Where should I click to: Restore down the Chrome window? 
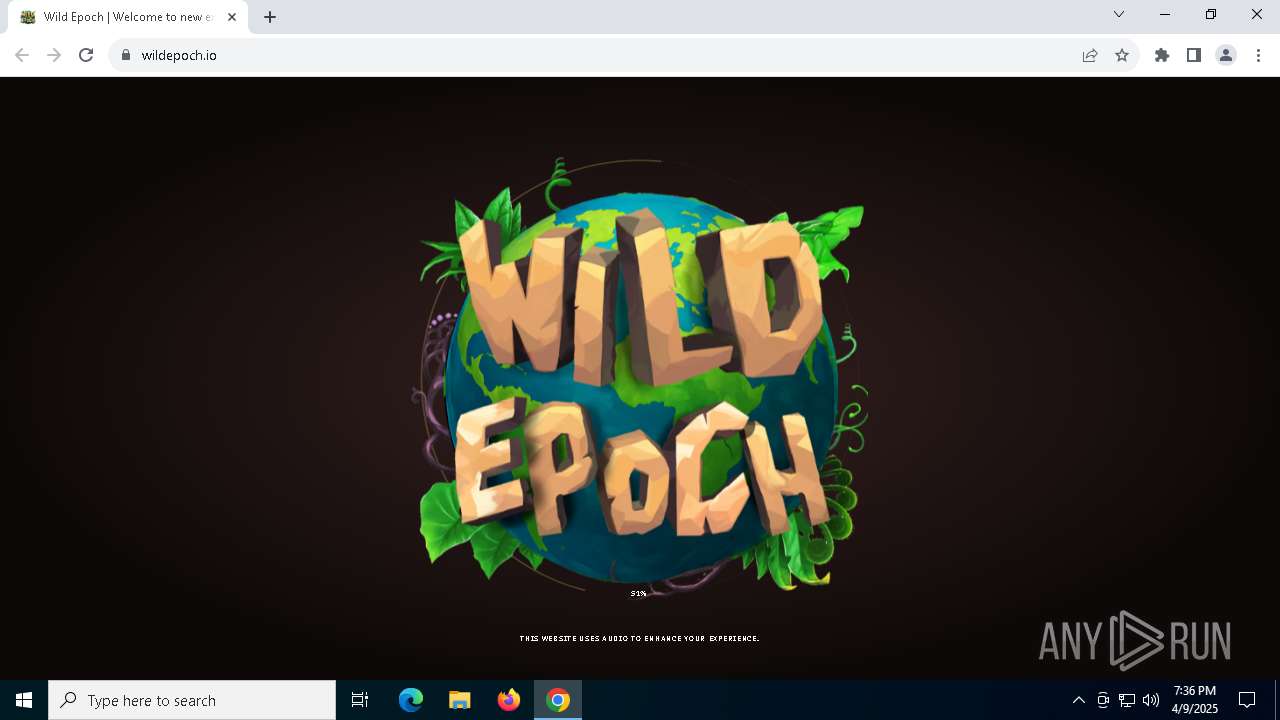(1211, 14)
